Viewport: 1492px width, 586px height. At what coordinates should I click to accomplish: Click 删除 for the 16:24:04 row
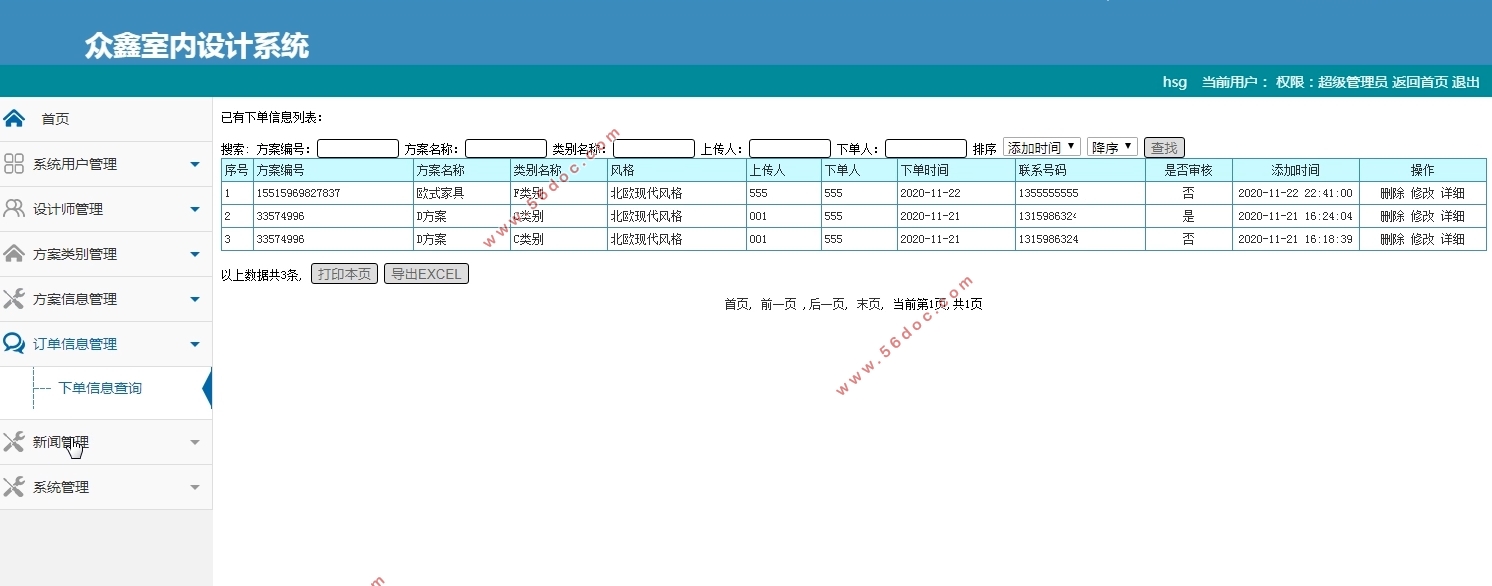click(1392, 216)
